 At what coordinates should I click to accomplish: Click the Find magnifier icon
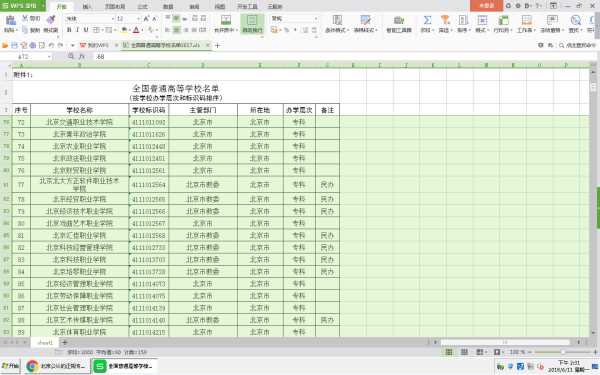coord(575,20)
